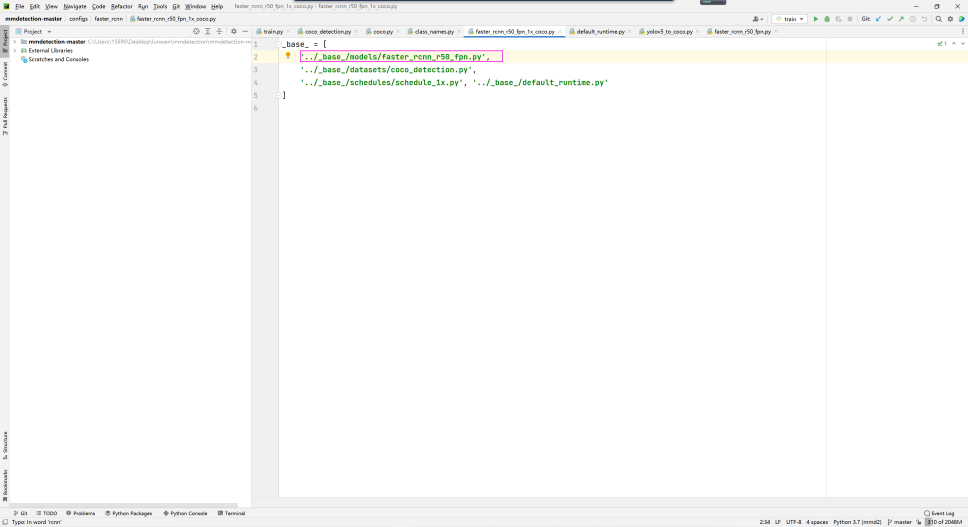Open master Git branch popup
The image size is (968, 527).
pyautogui.click(x=899, y=522)
